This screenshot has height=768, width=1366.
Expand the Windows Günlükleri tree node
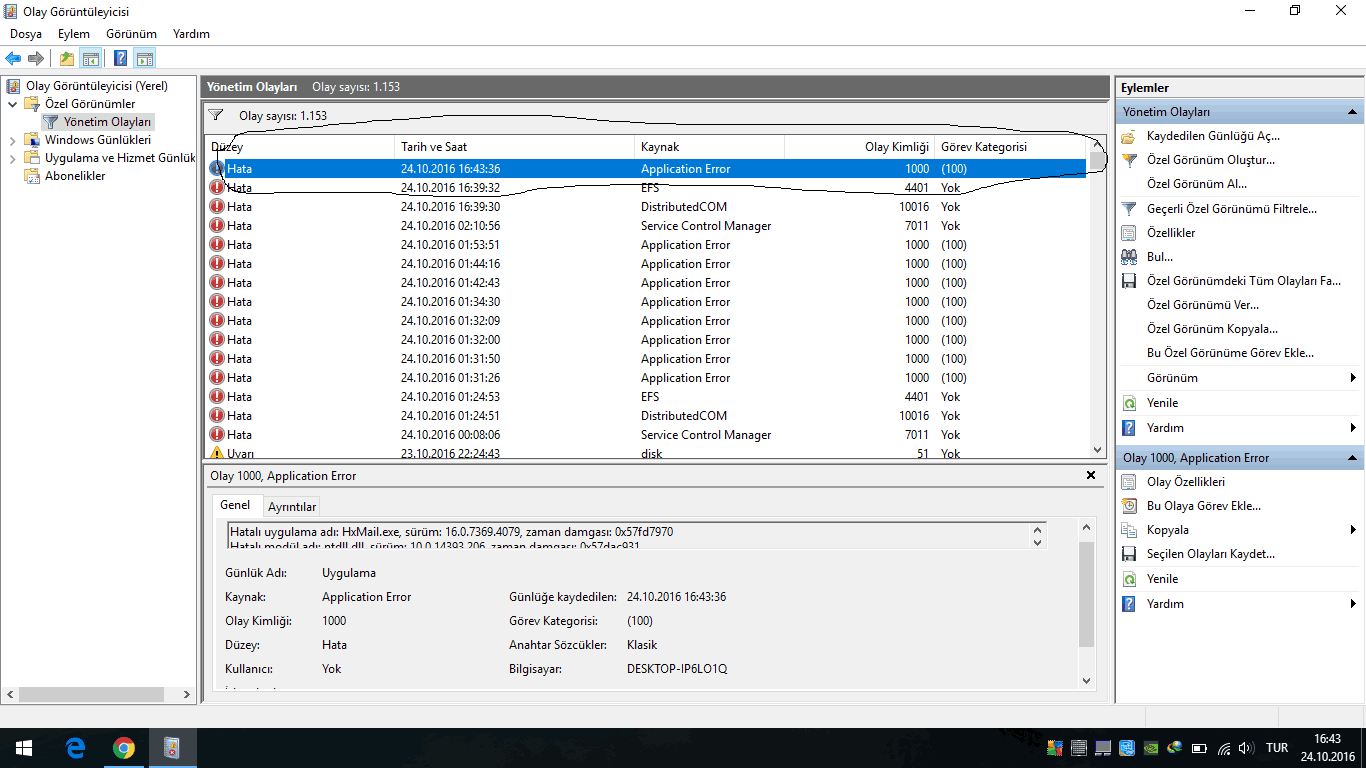pyautogui.click(x=12, y=140)
